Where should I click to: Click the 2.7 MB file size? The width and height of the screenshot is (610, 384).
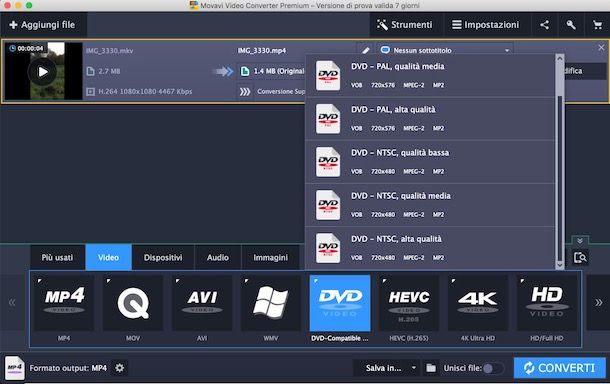click(109, 71)
